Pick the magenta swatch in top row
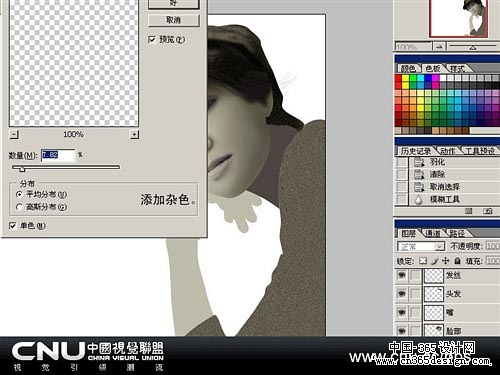This screenshot has width=500, height=375. tap(435, 78)
